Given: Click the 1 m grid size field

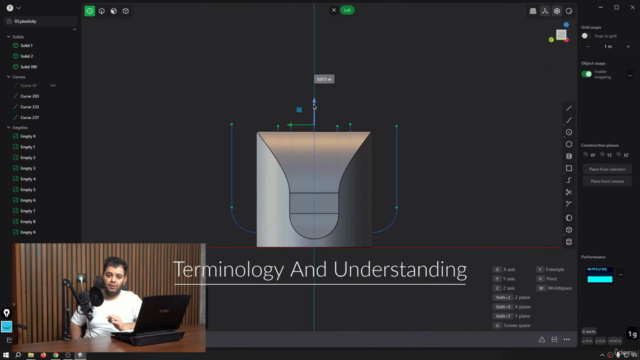Looking at the screenshot, I should 608,47.
